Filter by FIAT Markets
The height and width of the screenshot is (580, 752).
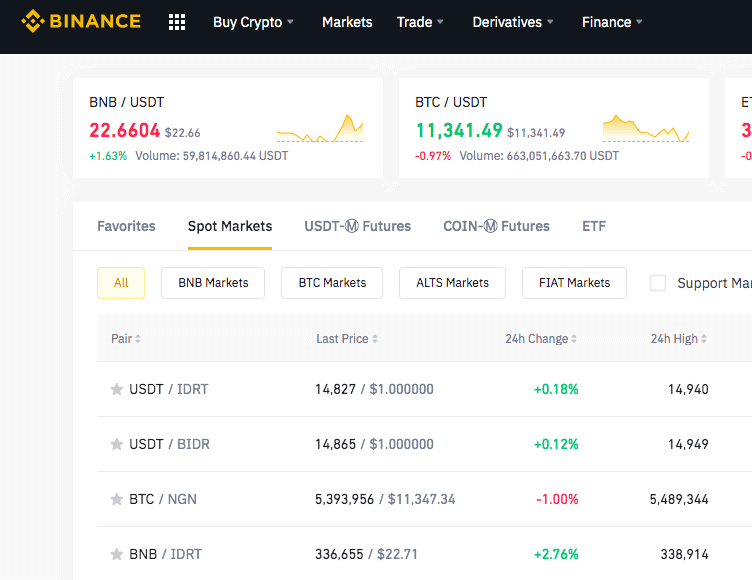574,283
